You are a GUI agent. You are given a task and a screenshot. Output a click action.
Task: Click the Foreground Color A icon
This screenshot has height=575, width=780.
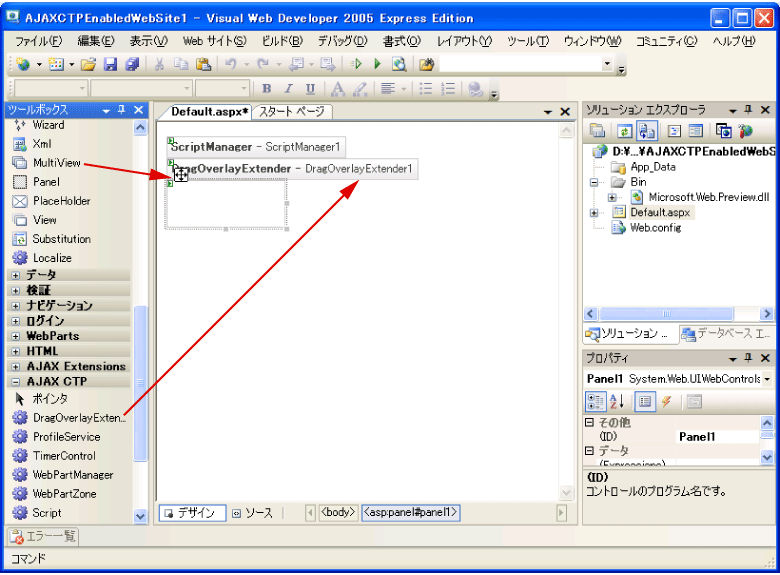338,89
